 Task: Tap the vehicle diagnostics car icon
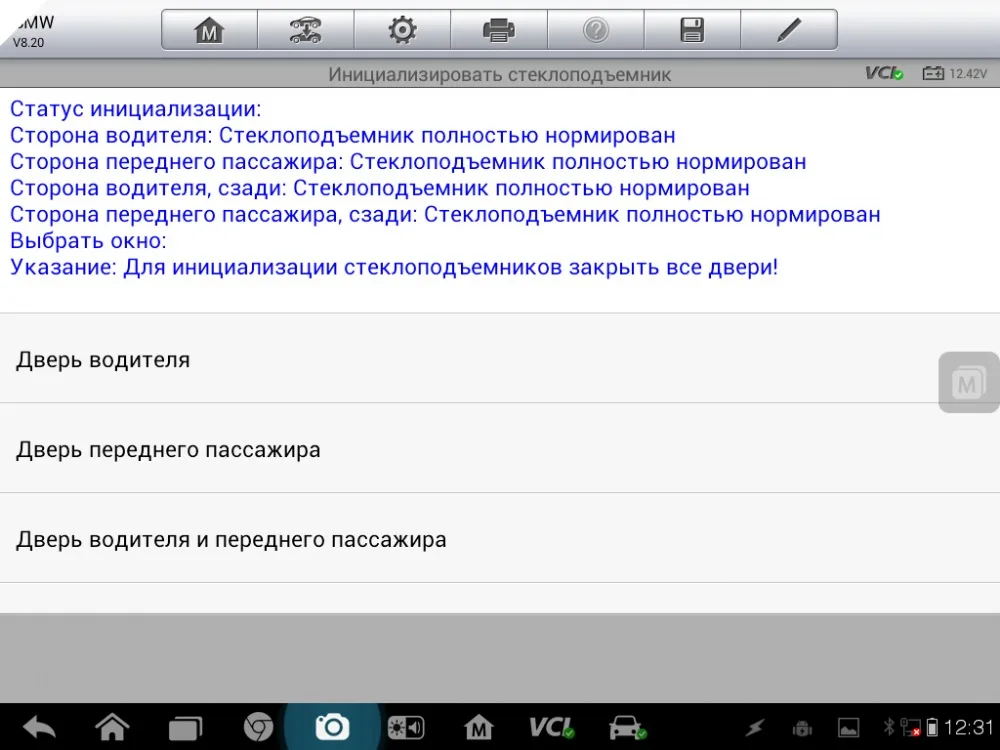tap(628, 727)
